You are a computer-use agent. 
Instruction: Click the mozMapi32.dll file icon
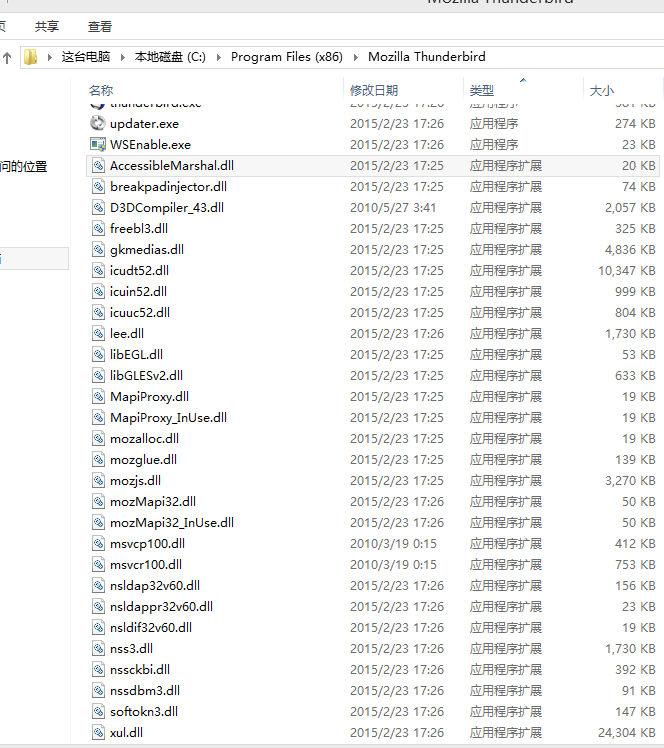(98, 501)
